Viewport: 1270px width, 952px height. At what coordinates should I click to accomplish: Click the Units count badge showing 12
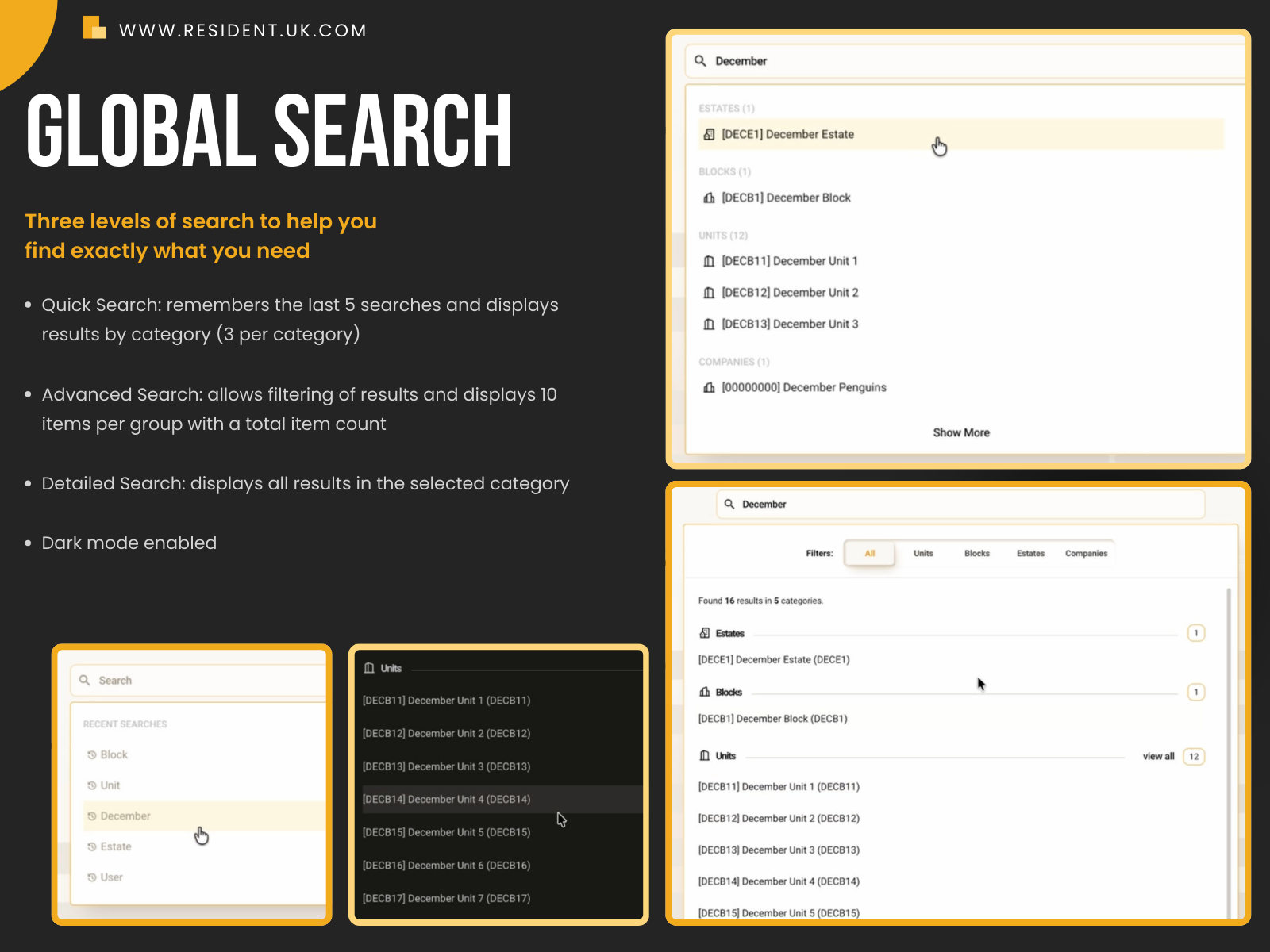click(x=1194, y=757)
